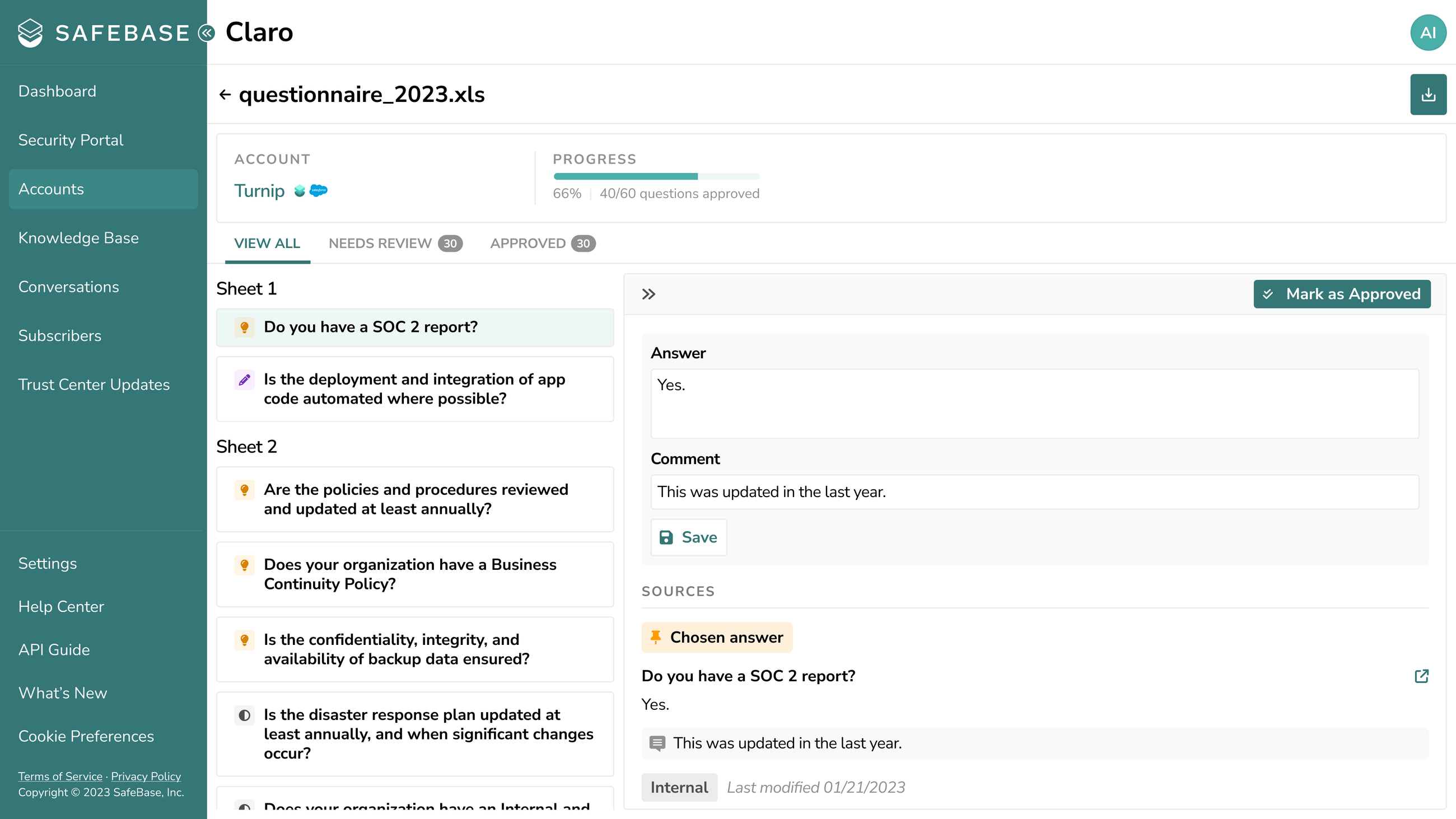Click the Salesforce cloud icon next to Turnip
Viewport: 1456px width, 819px height.
point(319,190)
